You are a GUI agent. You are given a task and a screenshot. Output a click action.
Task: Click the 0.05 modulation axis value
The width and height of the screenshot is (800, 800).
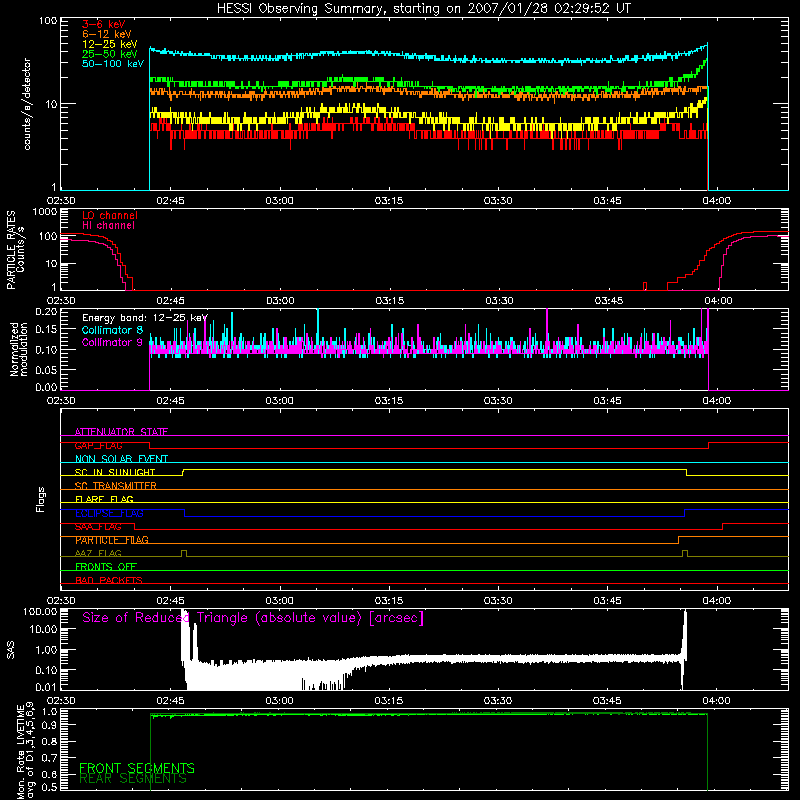(45, 369)
